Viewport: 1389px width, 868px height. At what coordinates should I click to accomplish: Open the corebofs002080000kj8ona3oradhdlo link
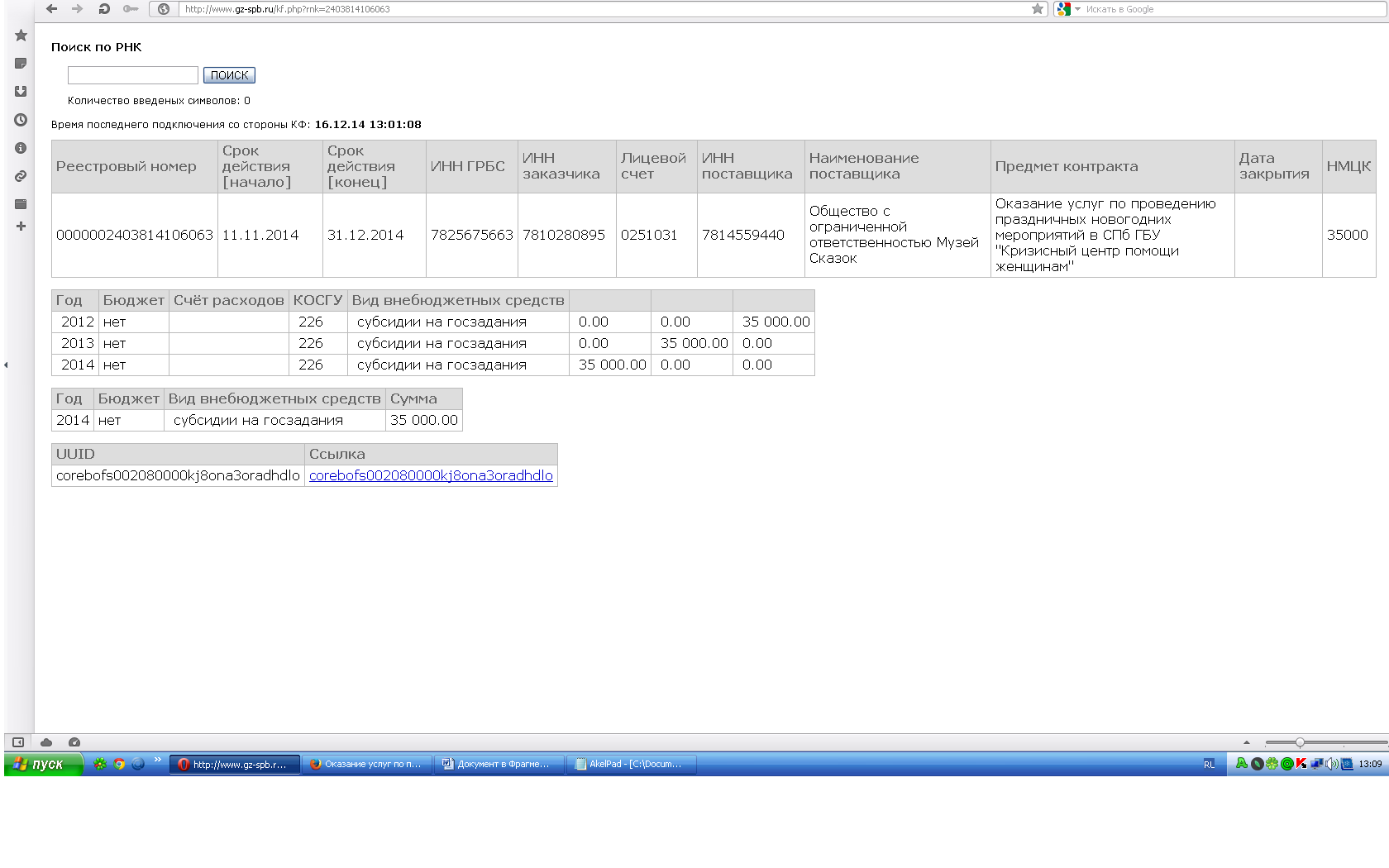[431, 475]
